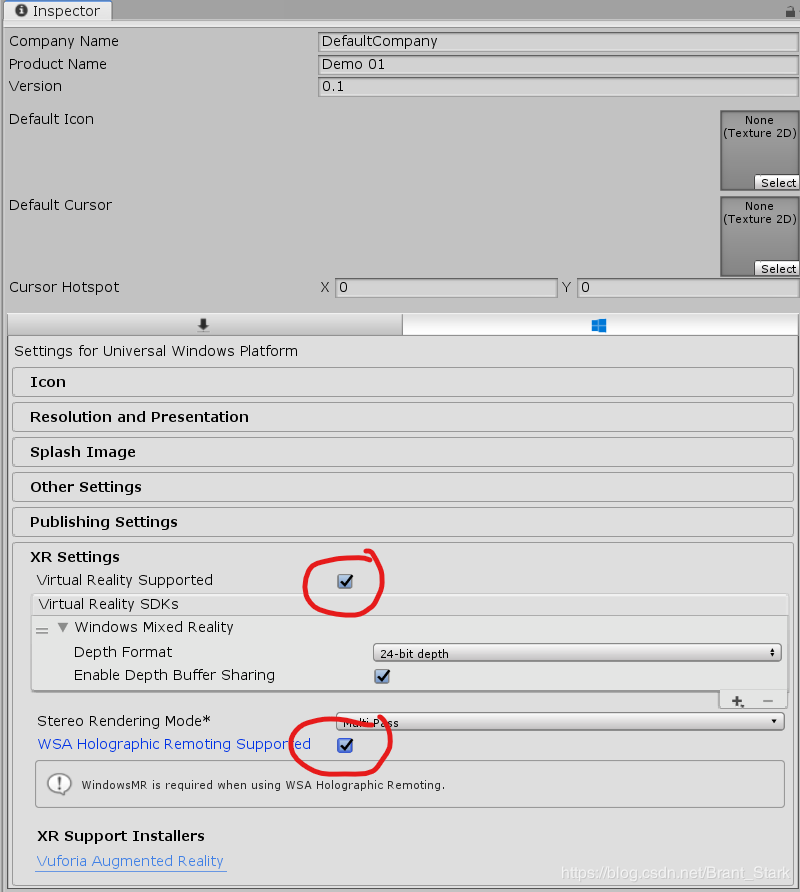The image size is (800, 892).
Task: Open the Depth Format dropdown
Action: point(577,653)
